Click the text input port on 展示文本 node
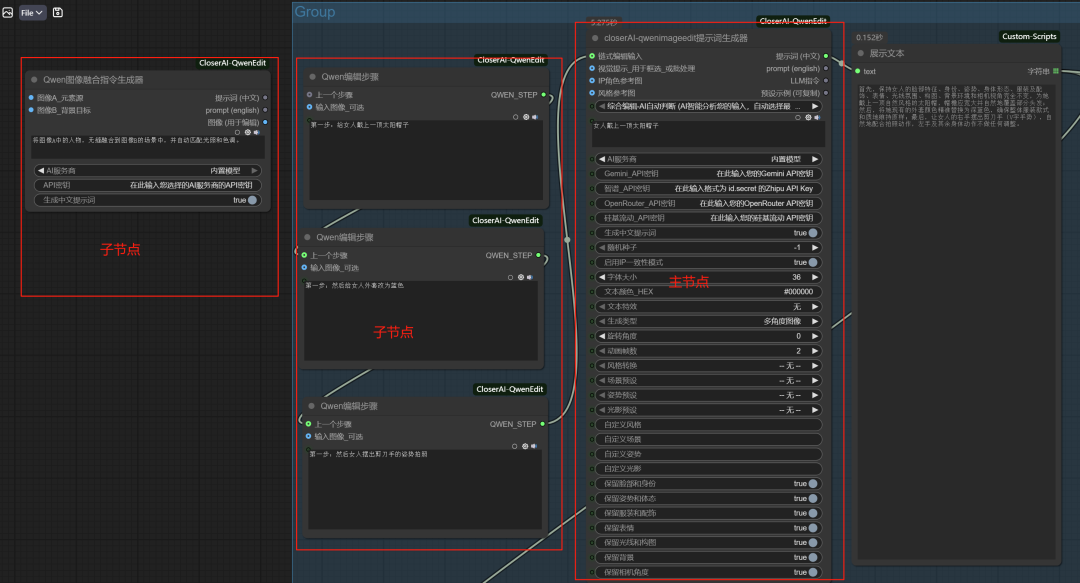The height and width of the screenshot is (583, 1080). click(858, 71)
